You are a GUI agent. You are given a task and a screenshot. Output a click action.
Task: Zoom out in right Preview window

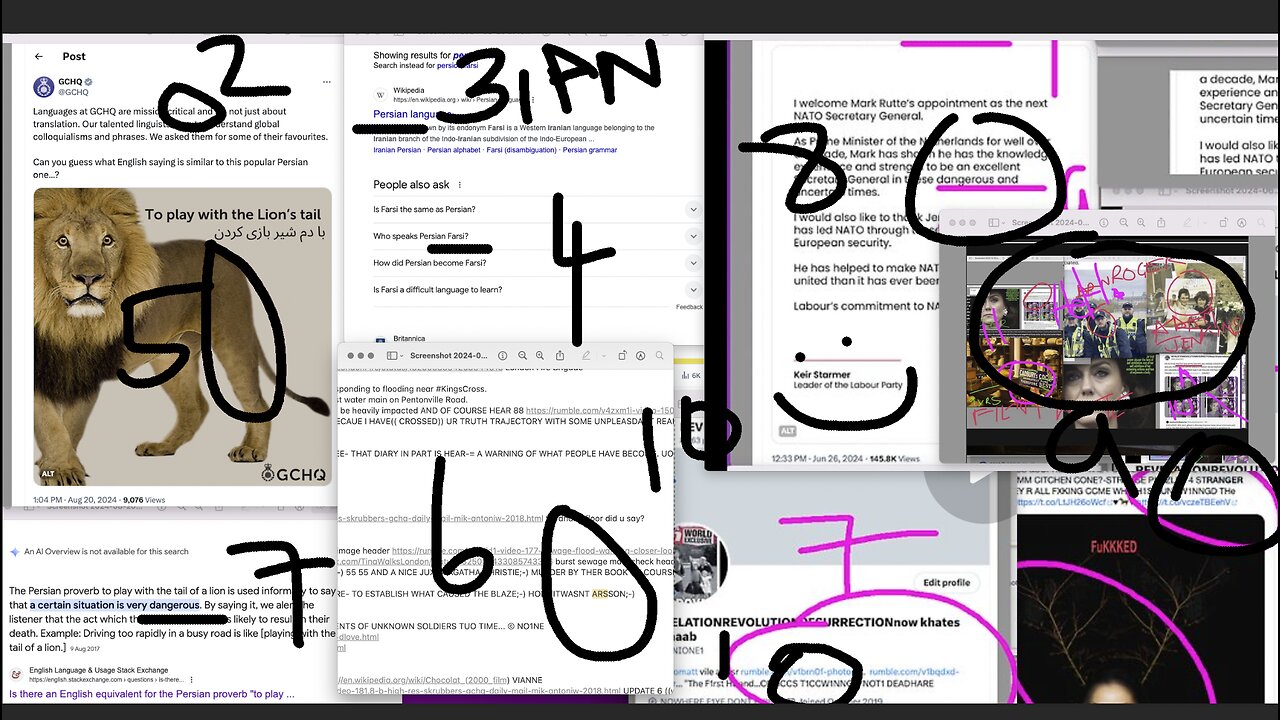coord(1124,223)
